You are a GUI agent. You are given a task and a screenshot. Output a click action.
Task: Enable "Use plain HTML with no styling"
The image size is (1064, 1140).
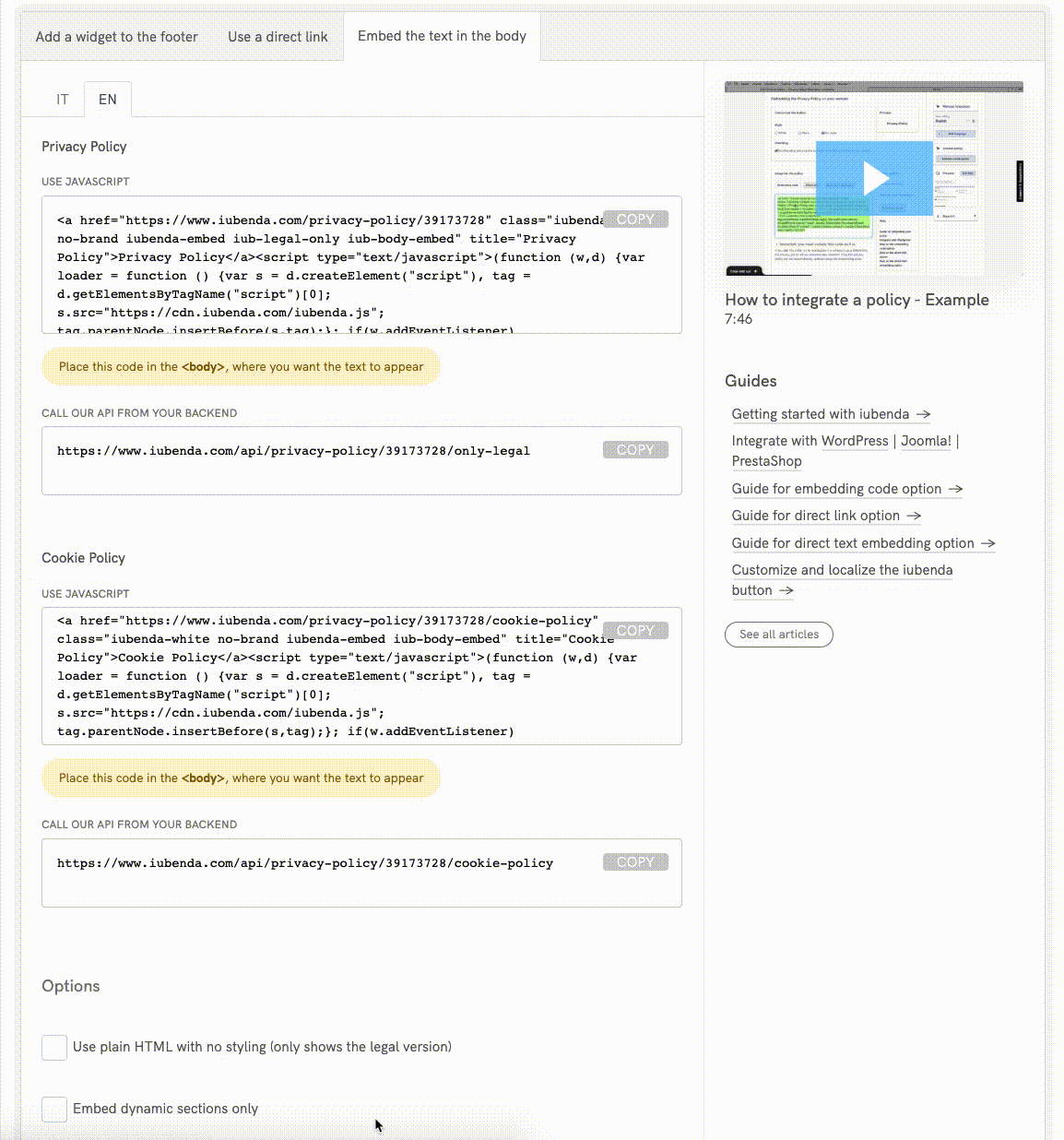tap(53, 1047)
